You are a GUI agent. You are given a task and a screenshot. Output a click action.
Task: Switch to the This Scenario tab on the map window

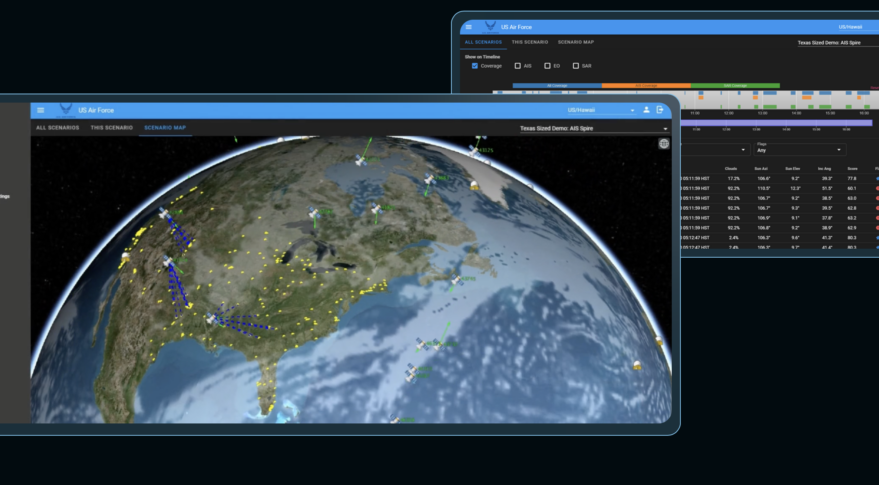[x=111, y=128]
